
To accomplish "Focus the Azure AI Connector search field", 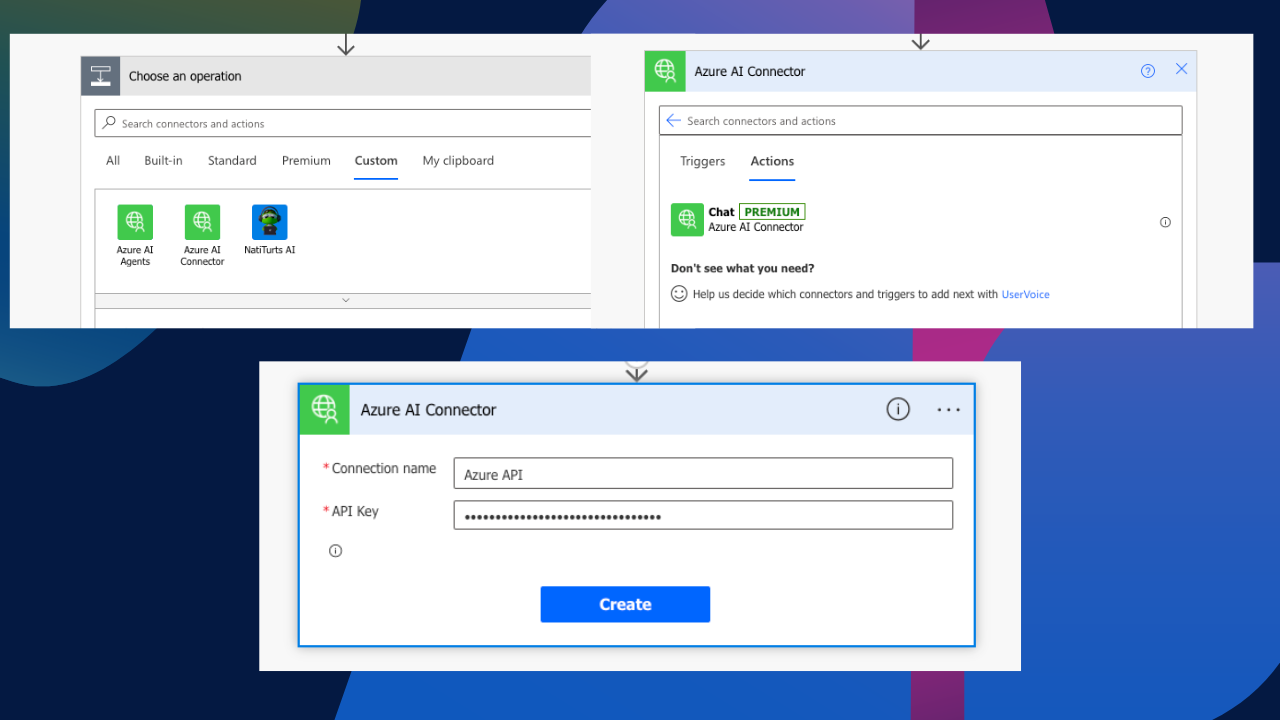I will coord(920,121).
